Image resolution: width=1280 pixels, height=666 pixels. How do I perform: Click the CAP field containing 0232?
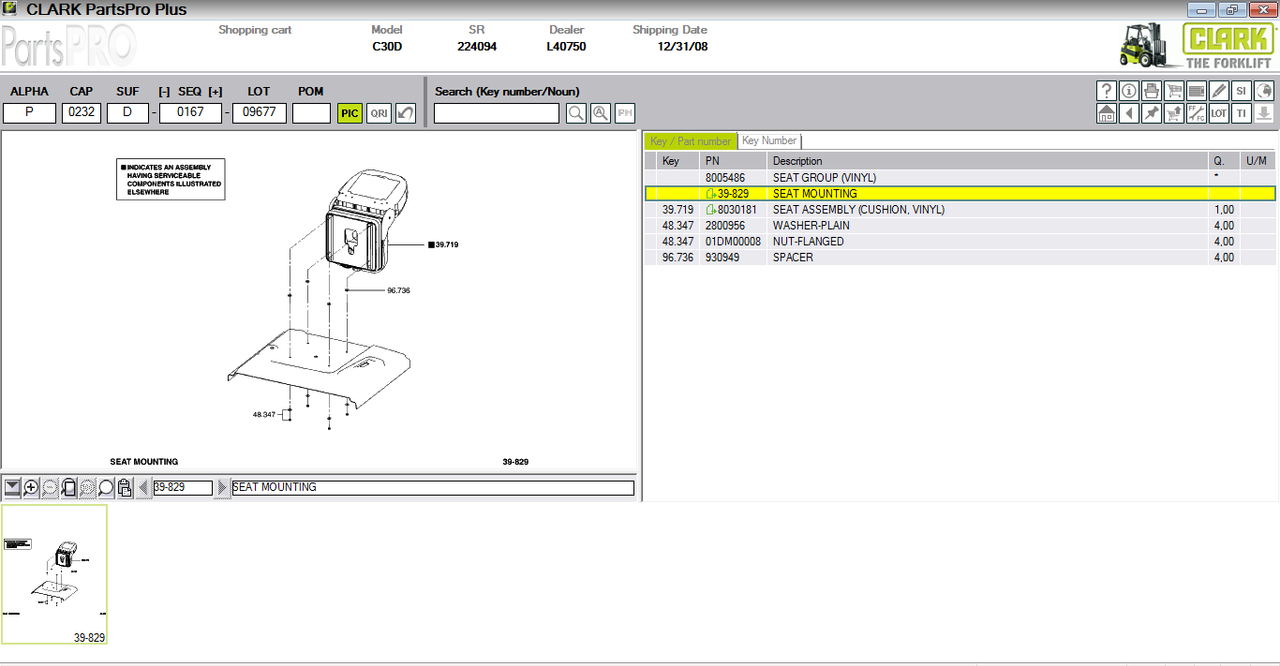point(81,112)
